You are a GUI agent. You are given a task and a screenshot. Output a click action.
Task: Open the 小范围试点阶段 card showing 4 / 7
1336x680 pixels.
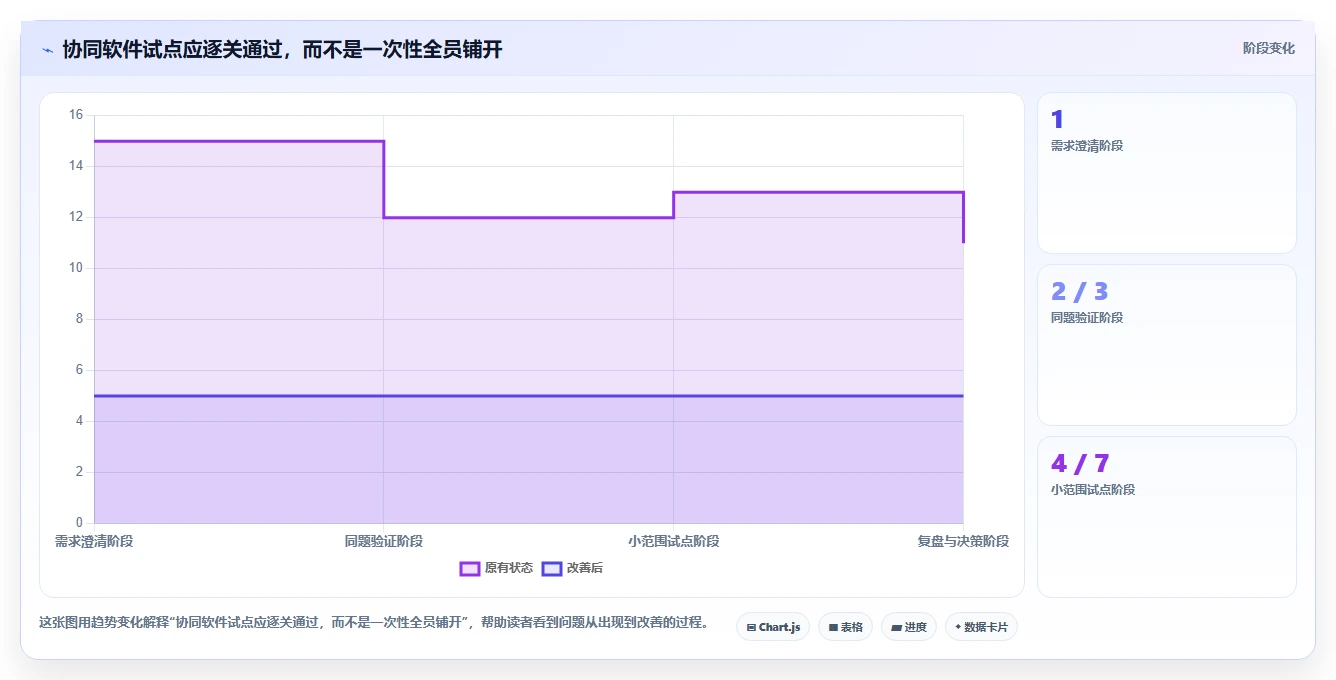pos(1166,517)
